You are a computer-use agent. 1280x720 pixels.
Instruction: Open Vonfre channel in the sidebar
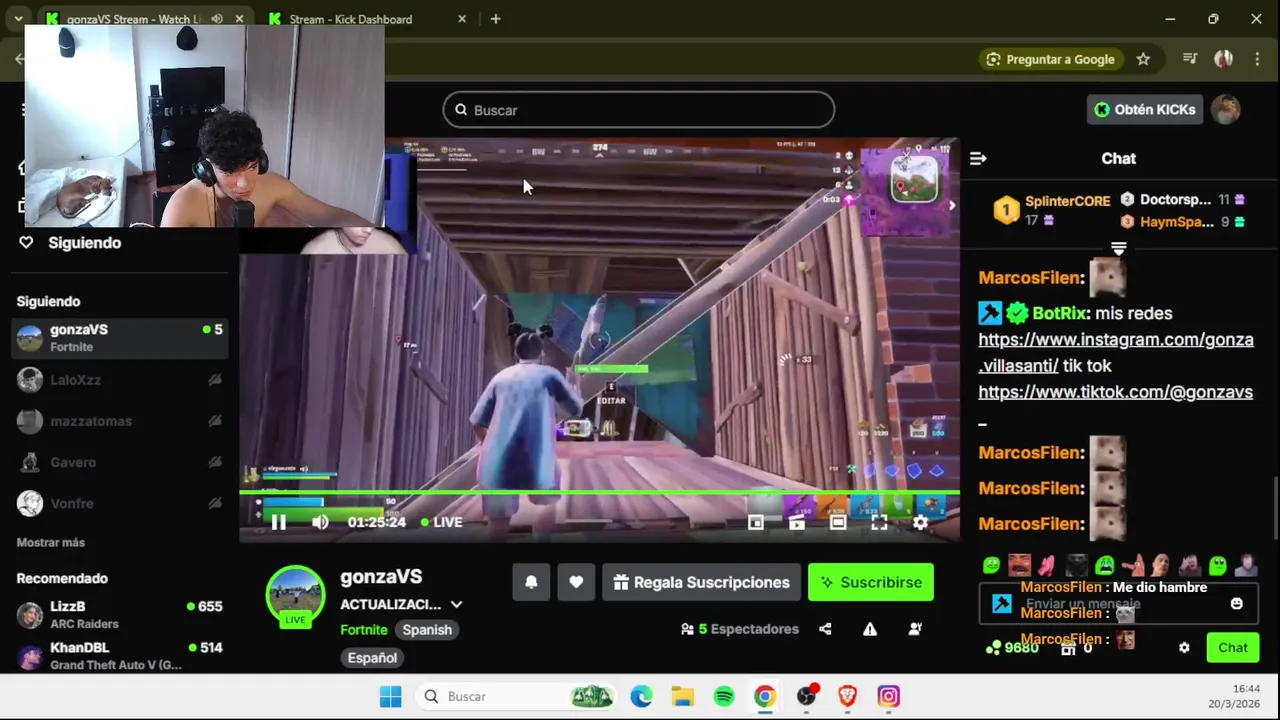(120, 503)
